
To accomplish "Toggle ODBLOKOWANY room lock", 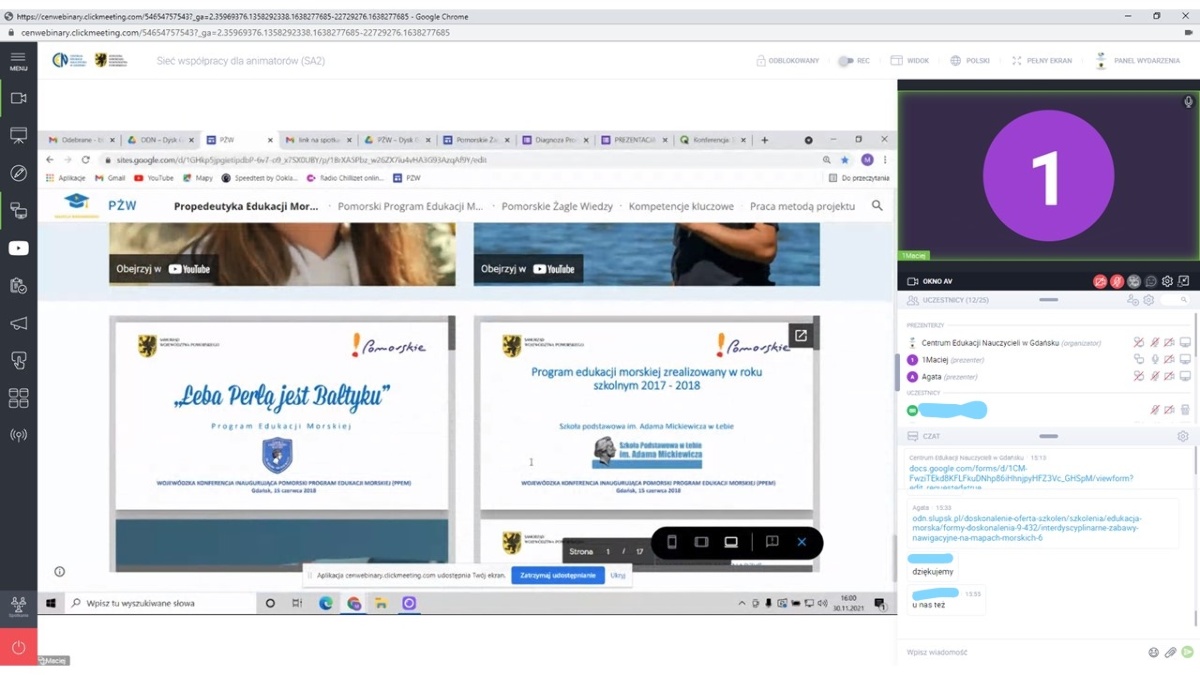I will coord(787,61).
